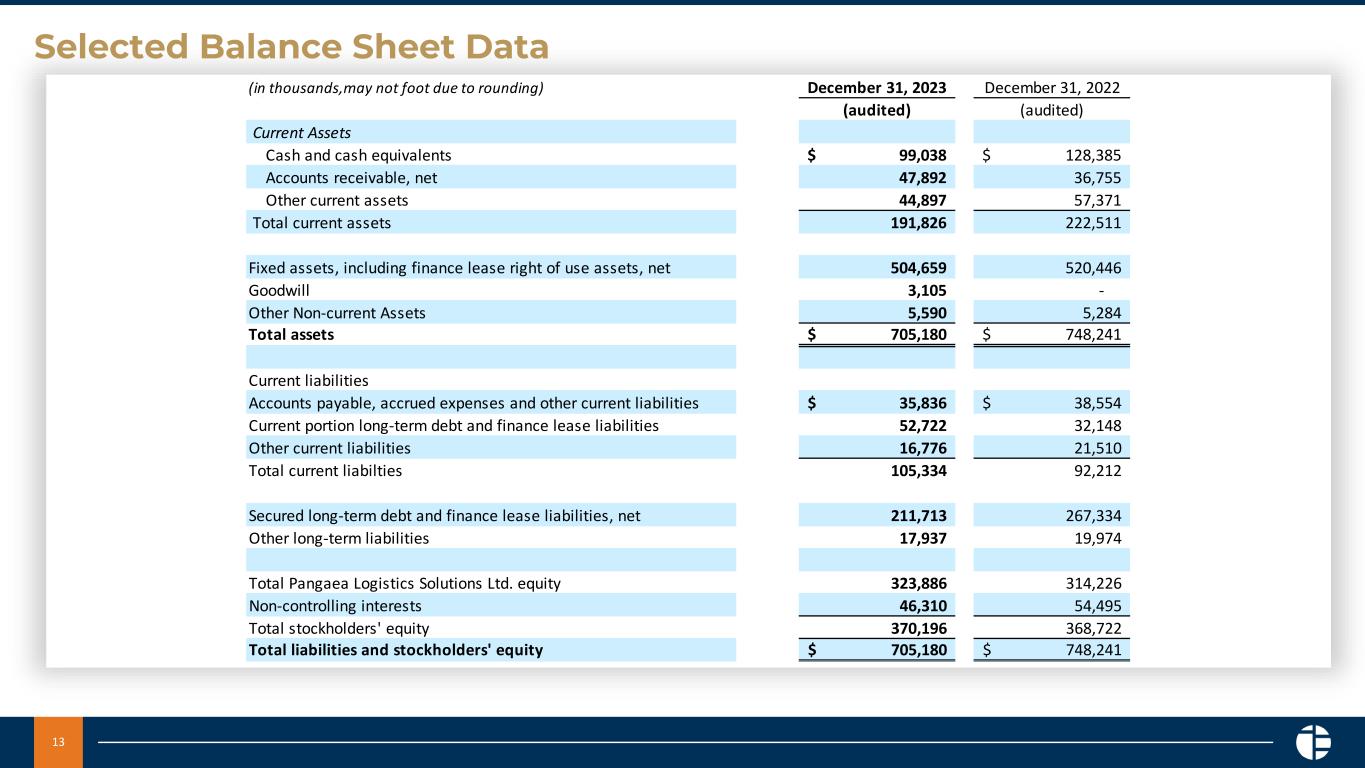Select the Goodwill row label
The height and width of the screenshot is (768, 1365).
(279, 290)
